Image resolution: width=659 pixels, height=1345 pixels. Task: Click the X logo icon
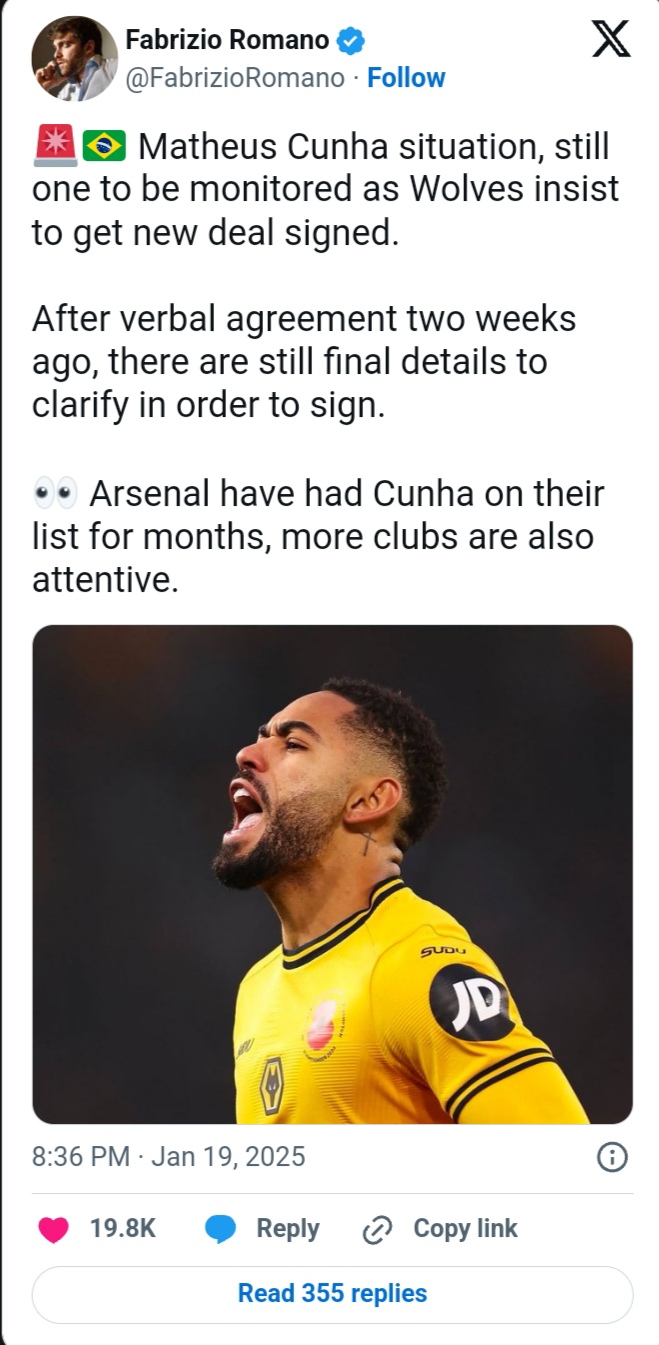(611, 38)
